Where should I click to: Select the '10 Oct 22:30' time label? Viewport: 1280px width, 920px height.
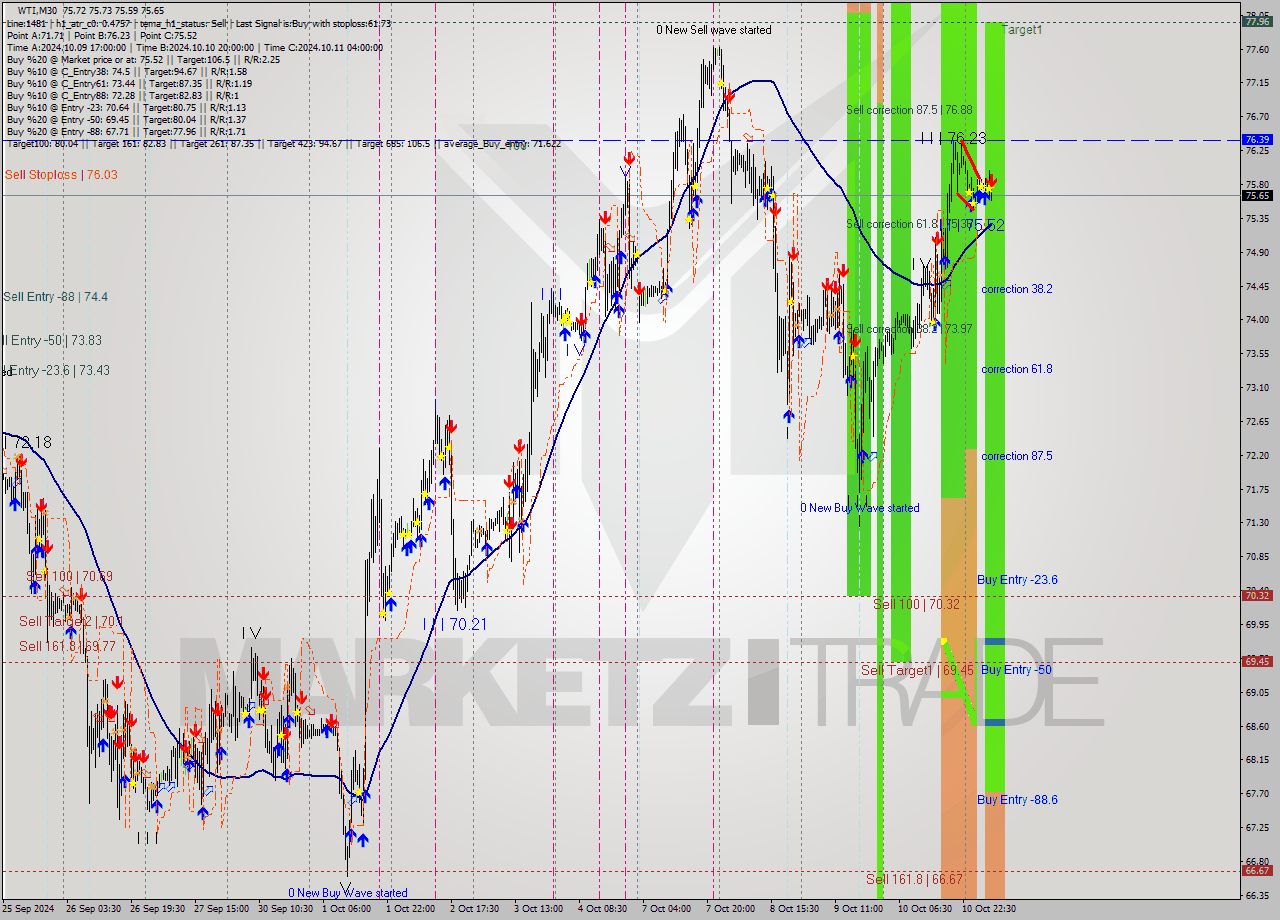[x=990, y=909]
